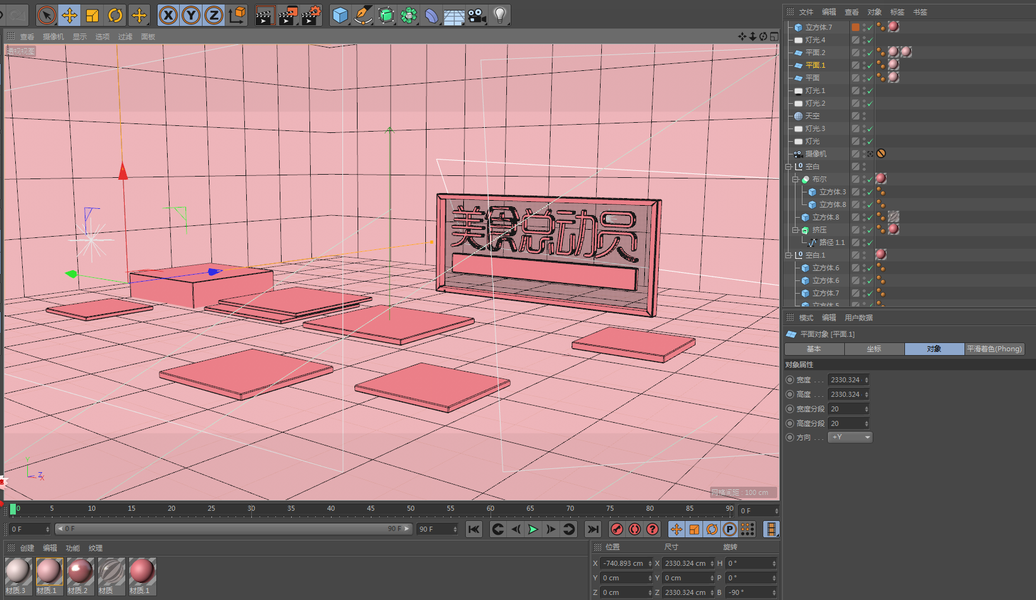
Task: Open the object manager 对象 menu
Action: tap(875, 12)
